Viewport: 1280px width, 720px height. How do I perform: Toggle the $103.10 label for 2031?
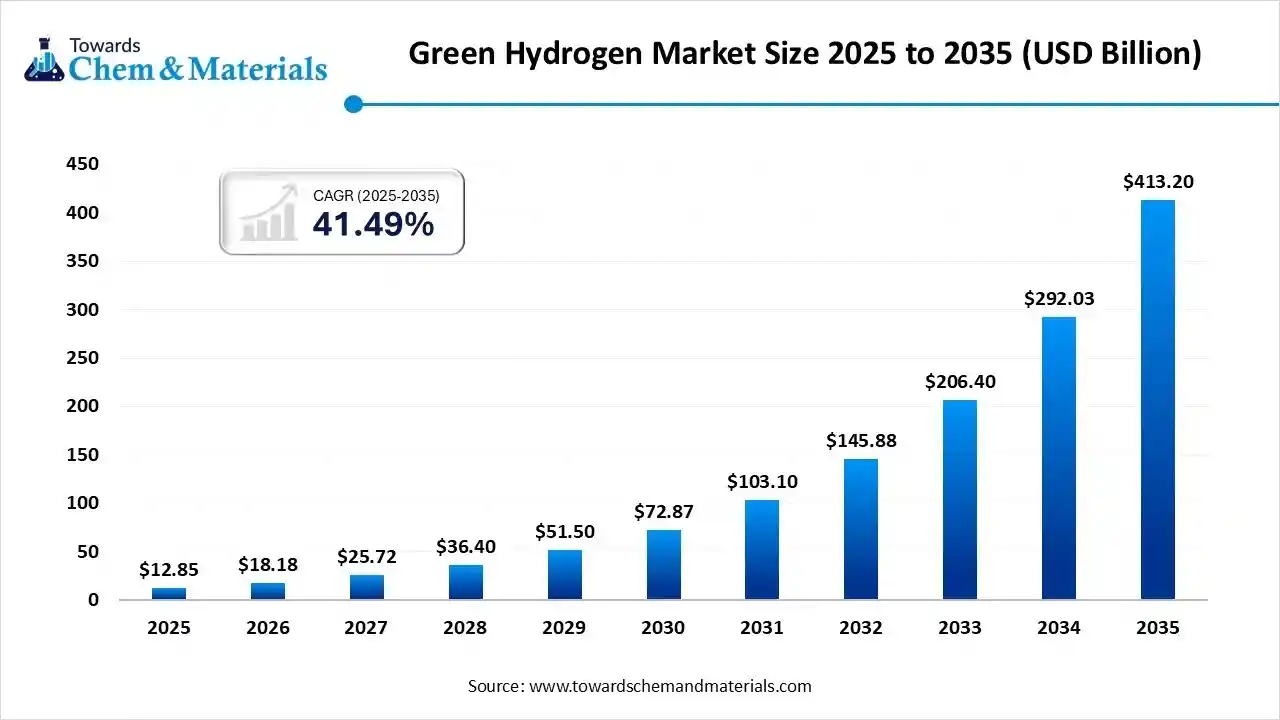pyautogui.click(x=762, y=481)
